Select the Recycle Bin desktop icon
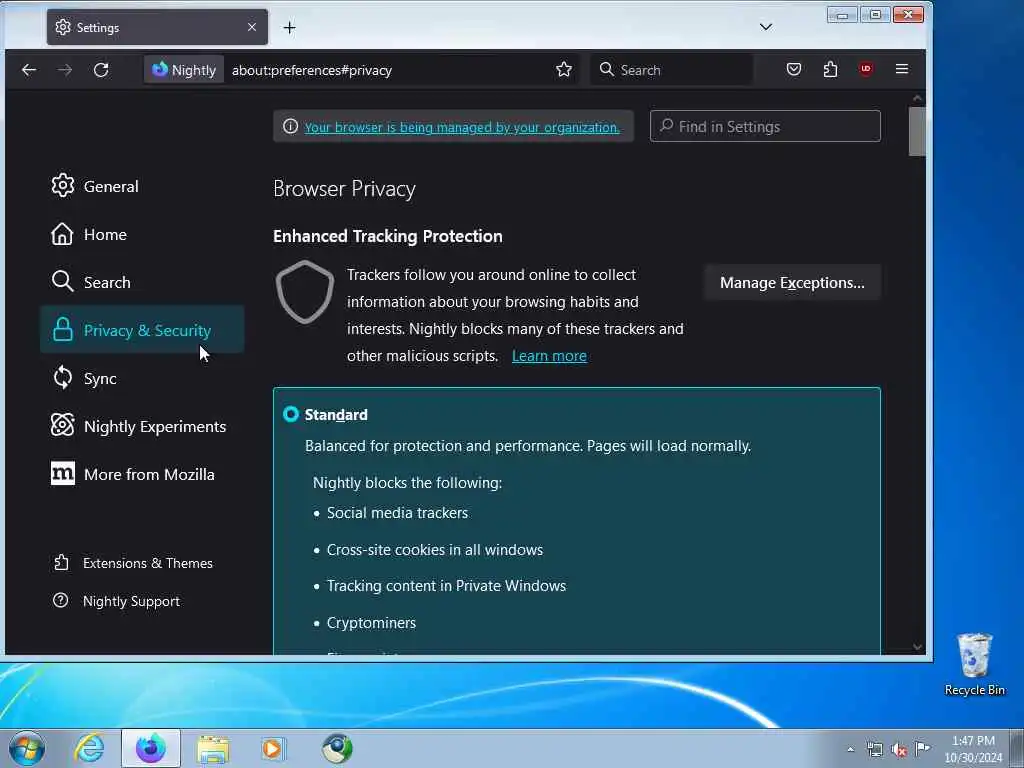The width and height of the screenshot is (1024, 768). pos(974,664)
